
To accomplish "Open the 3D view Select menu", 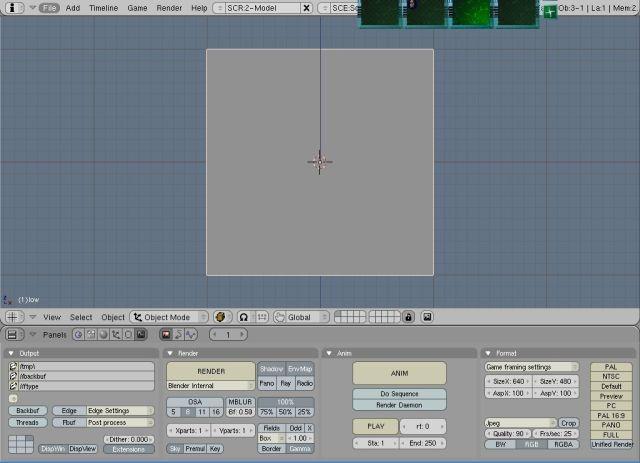I will (81, 317).
